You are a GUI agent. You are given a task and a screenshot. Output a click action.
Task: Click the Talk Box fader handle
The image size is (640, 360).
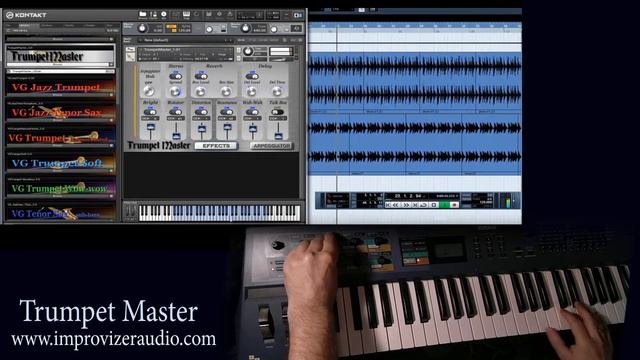tap(278, 135)
